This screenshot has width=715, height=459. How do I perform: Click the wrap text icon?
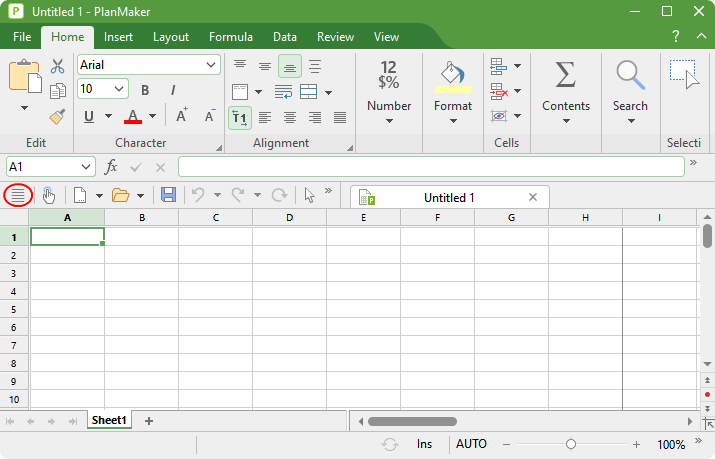point(283,92)
